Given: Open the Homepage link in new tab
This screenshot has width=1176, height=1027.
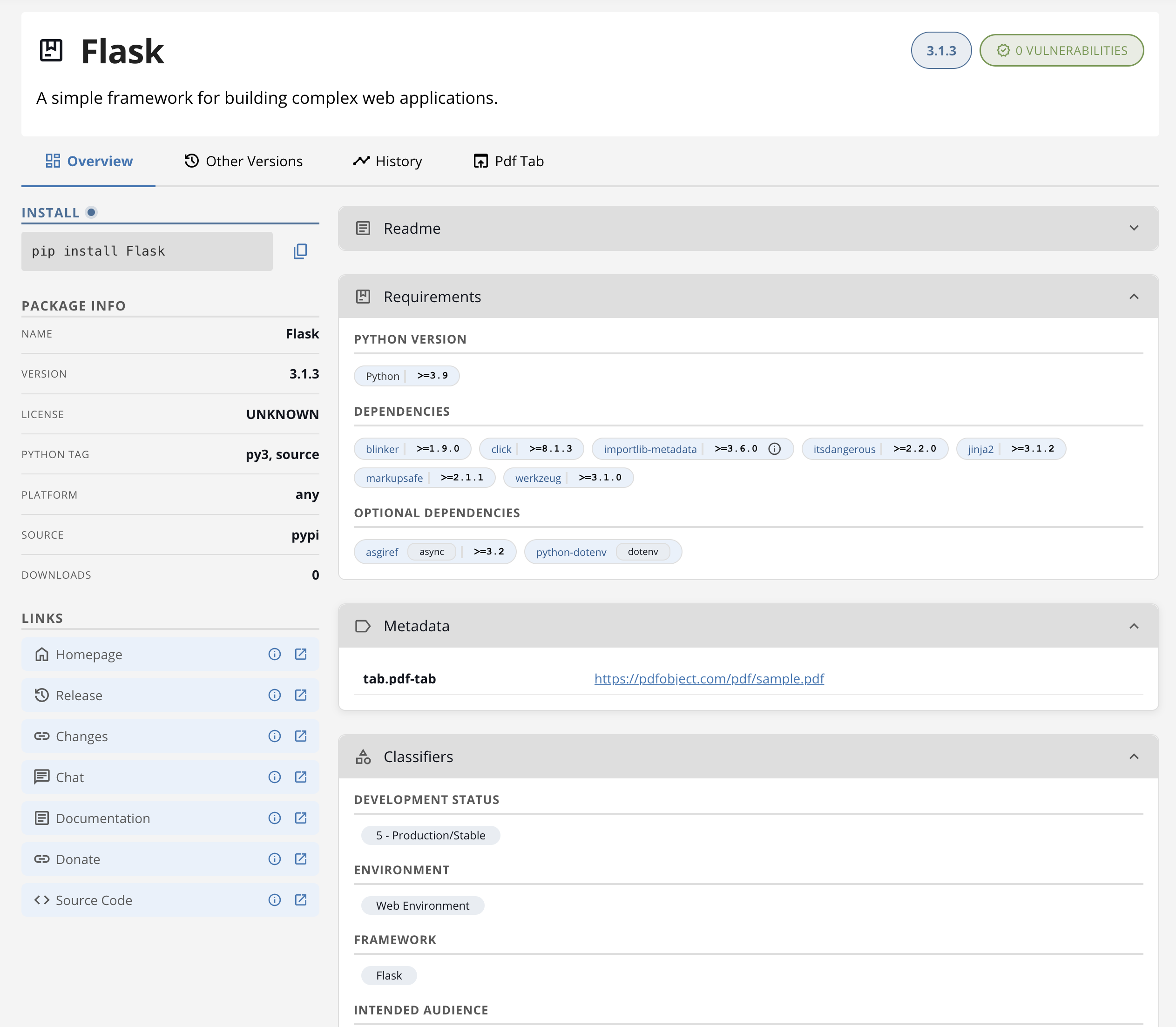Looking at the screenshot, I should (301, 654).
